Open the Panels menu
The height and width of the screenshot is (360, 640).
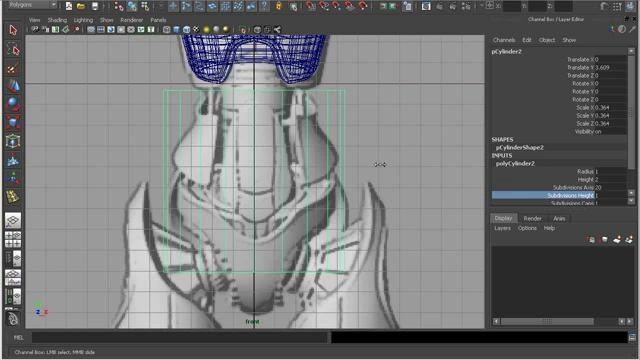[x=158, y=20]
